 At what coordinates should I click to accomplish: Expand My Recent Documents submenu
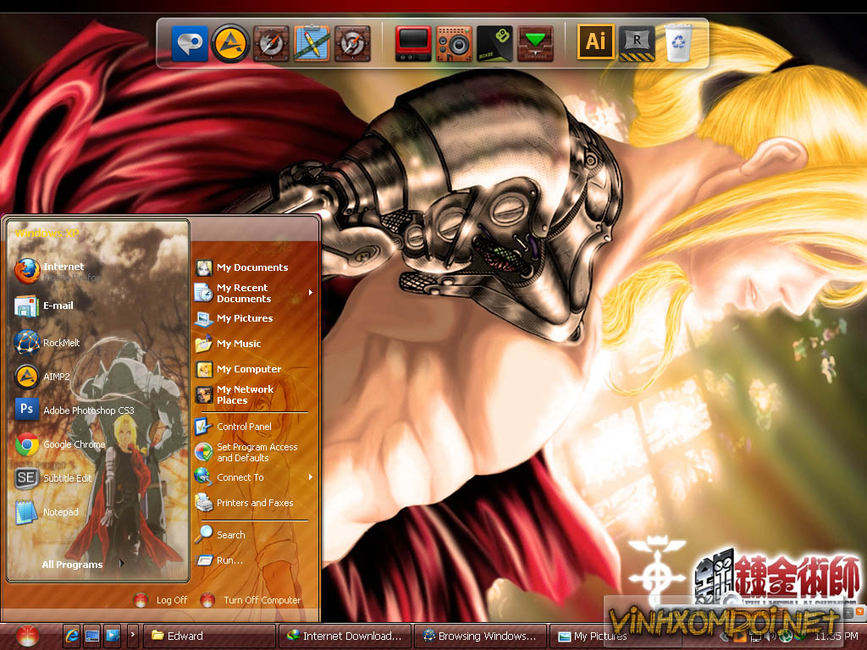(x=254, y=293)
